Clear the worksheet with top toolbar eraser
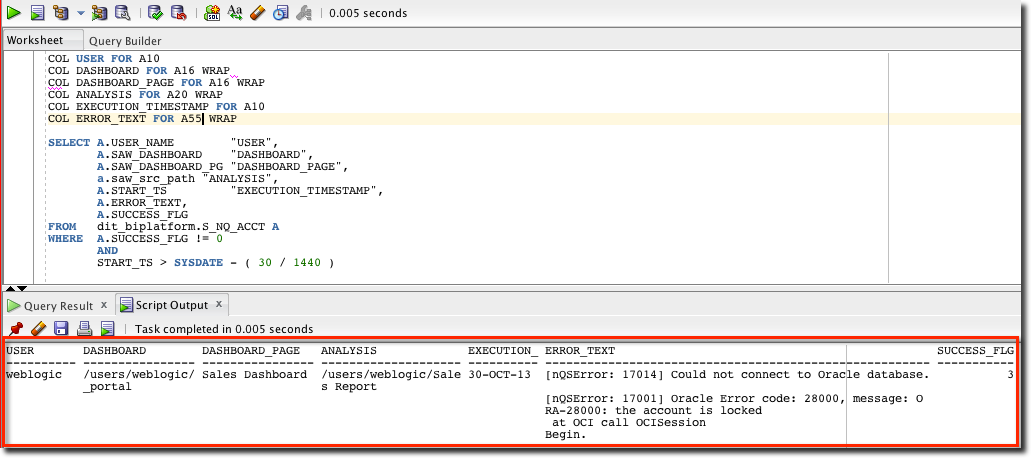Viewport: 1031px width, 458px height. (x=258, y=12)
